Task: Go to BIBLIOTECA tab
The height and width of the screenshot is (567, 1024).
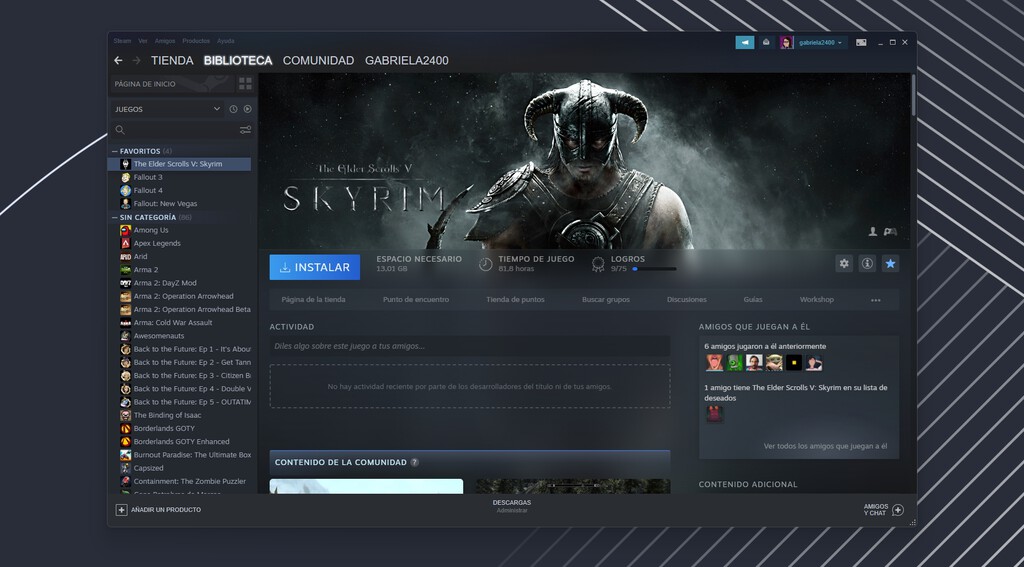Action: coord(238,61)
